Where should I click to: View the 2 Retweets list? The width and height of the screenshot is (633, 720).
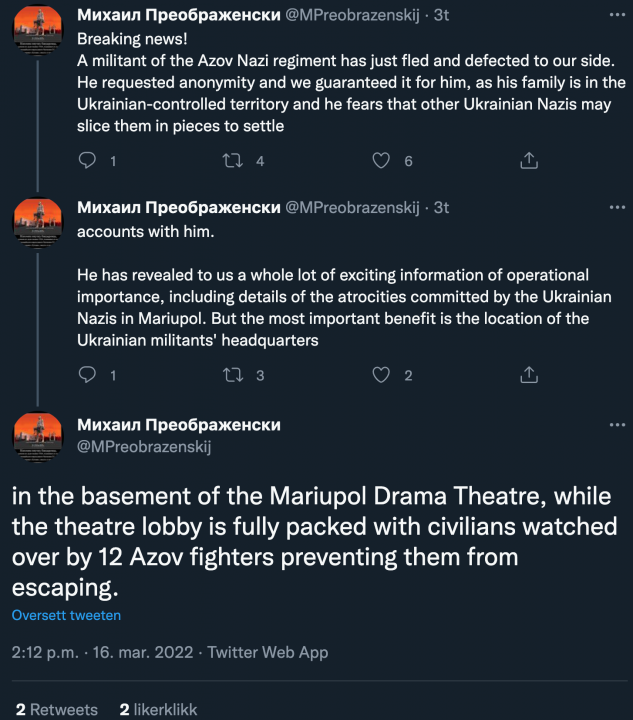click(57, 709)
